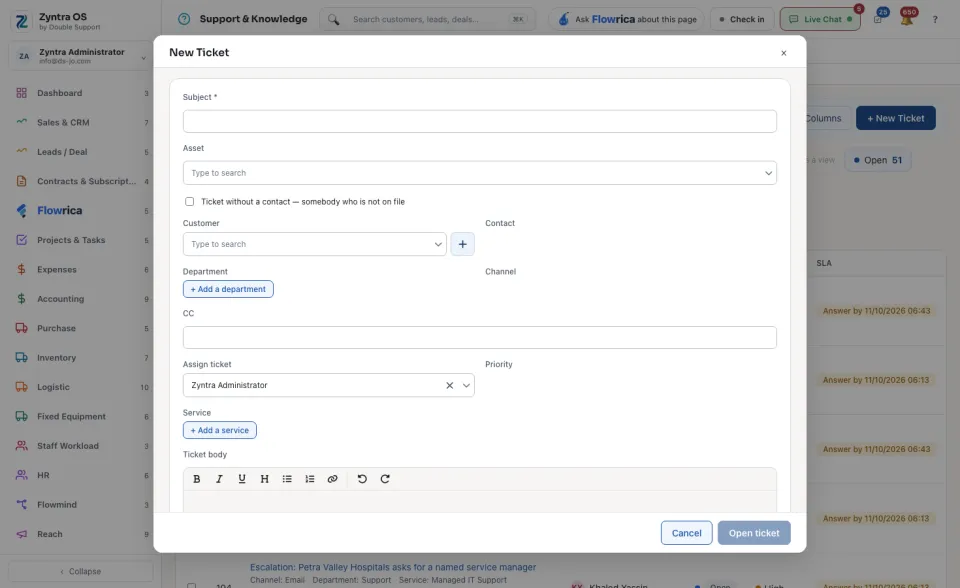Open the question mark help at top right
960x588 pixels.
(935, 20)
